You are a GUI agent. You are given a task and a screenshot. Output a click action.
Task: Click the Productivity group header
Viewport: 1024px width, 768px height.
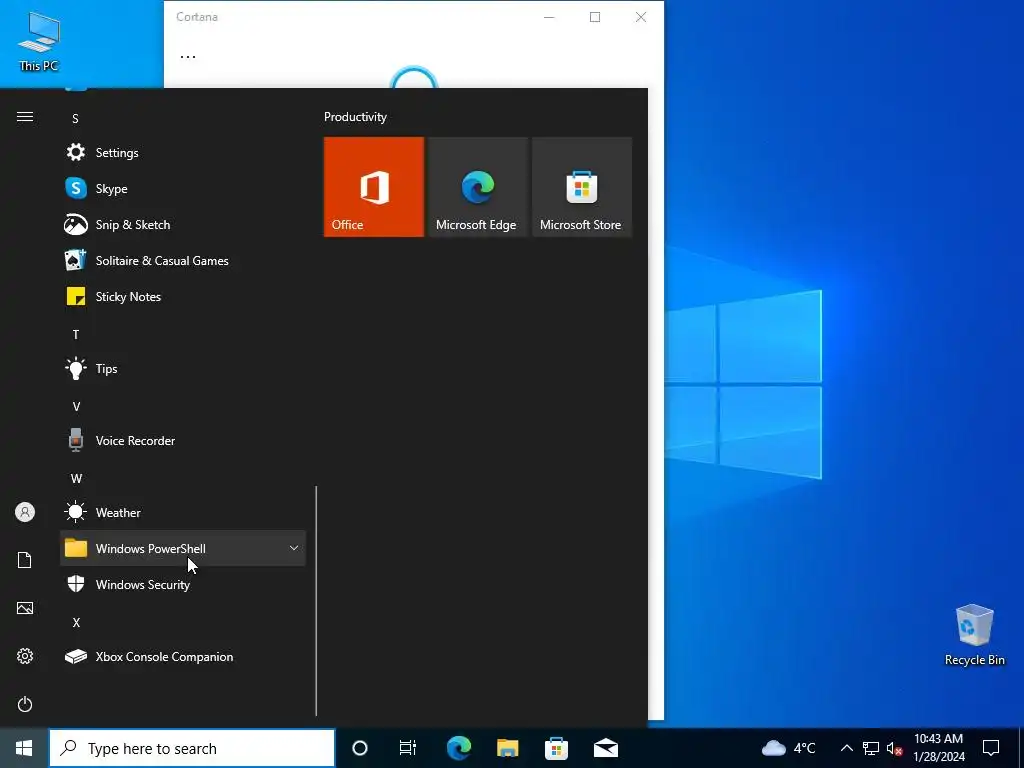pos(355,117)
